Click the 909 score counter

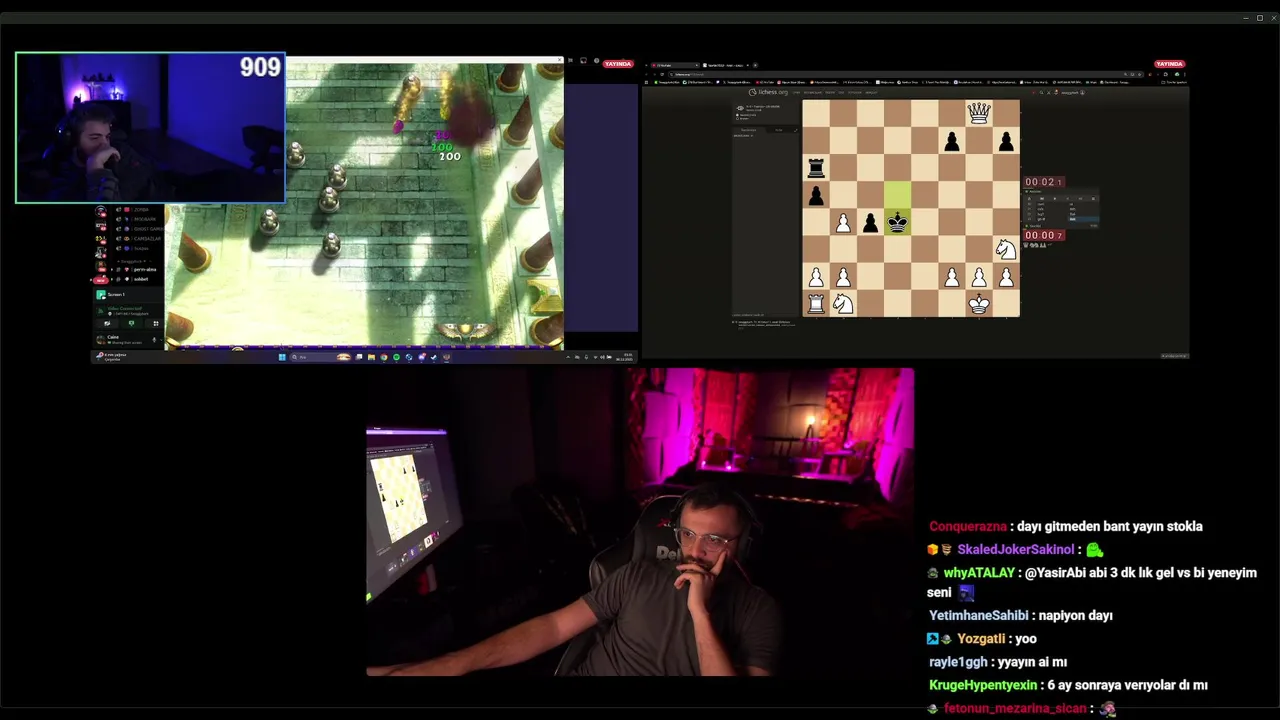(260, 67)
